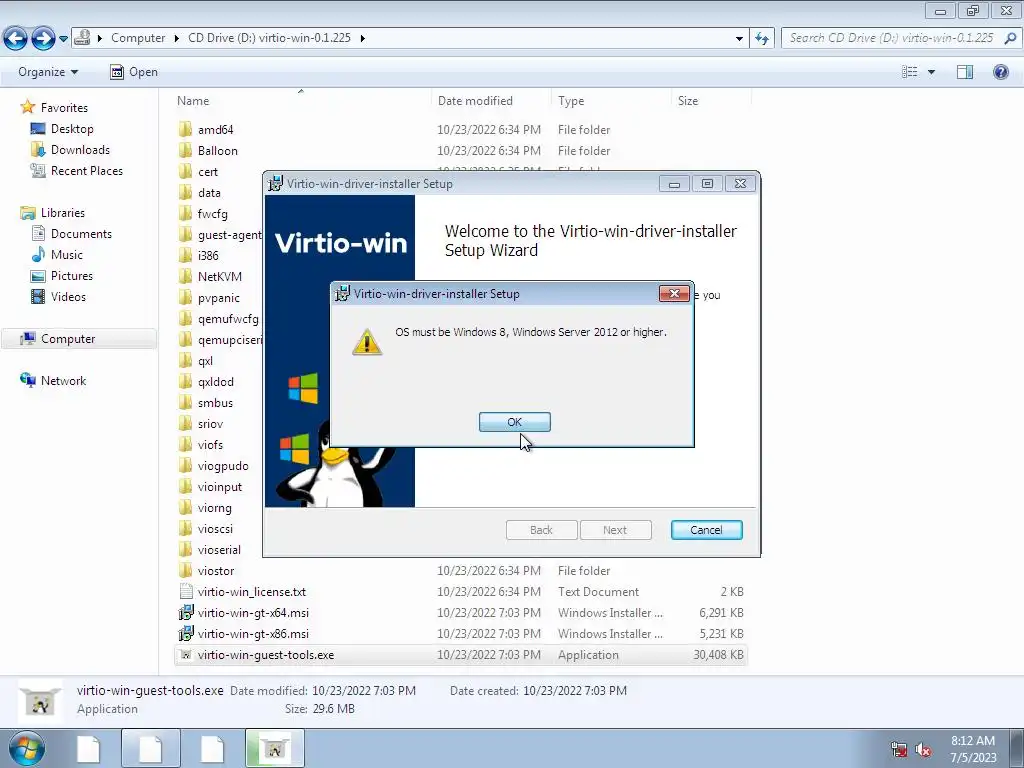The image size is (1024, 768).
Task: Sort files by the Name column header
Action: (193, 101)
